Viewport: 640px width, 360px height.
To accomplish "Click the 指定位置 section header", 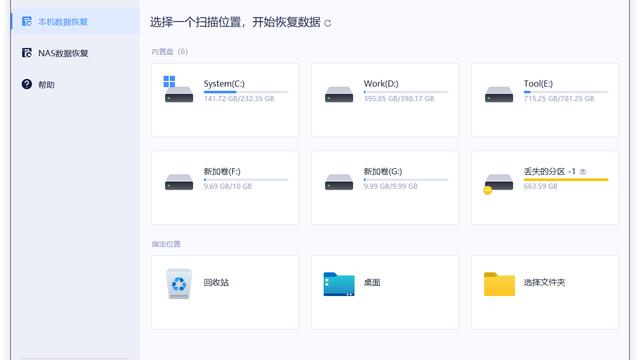I will coord(166,244).
